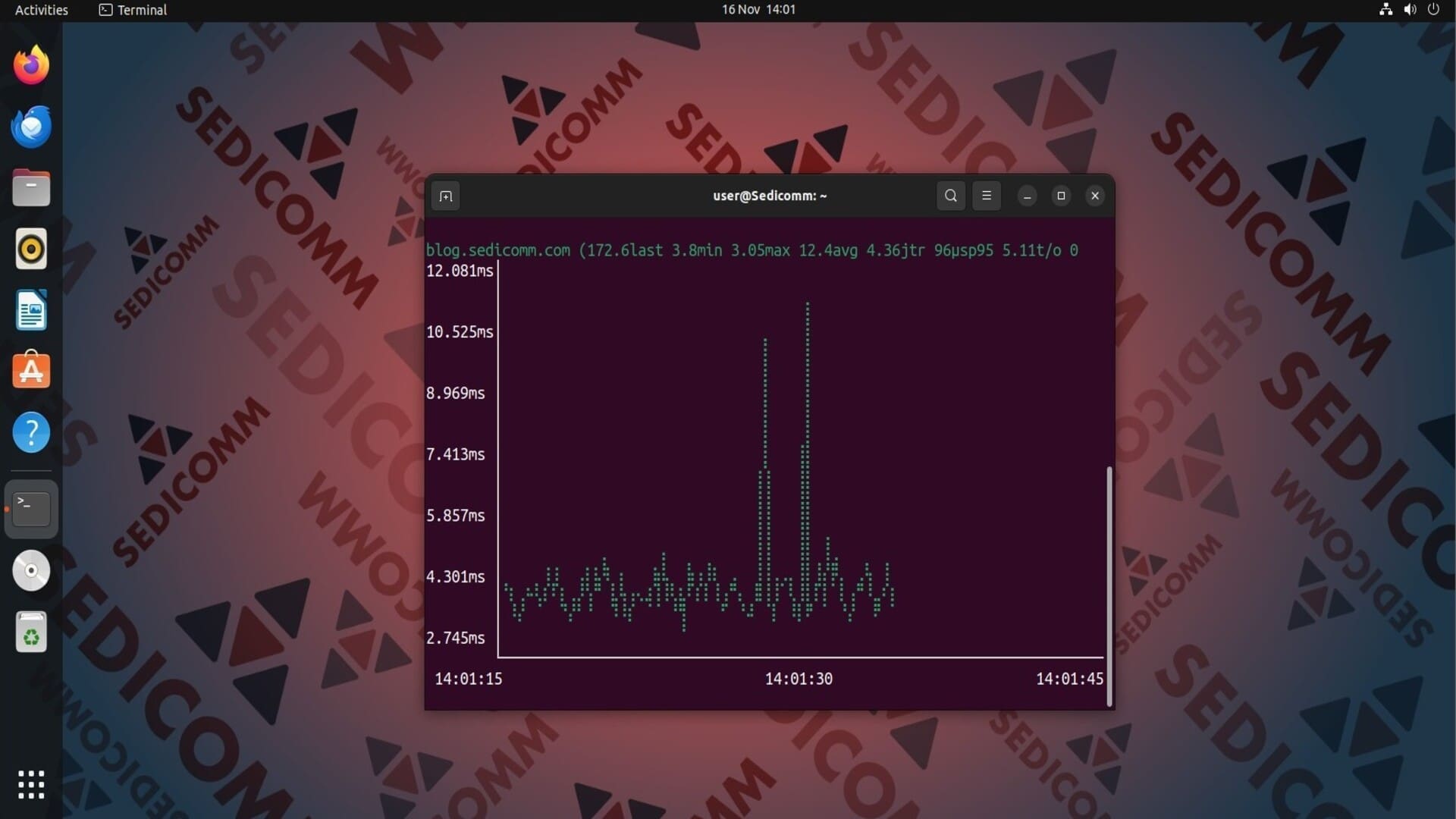
Task: Click the blog.sedicomm.com ping stats line
Action: pyautogui.click(x=752, y=250)
